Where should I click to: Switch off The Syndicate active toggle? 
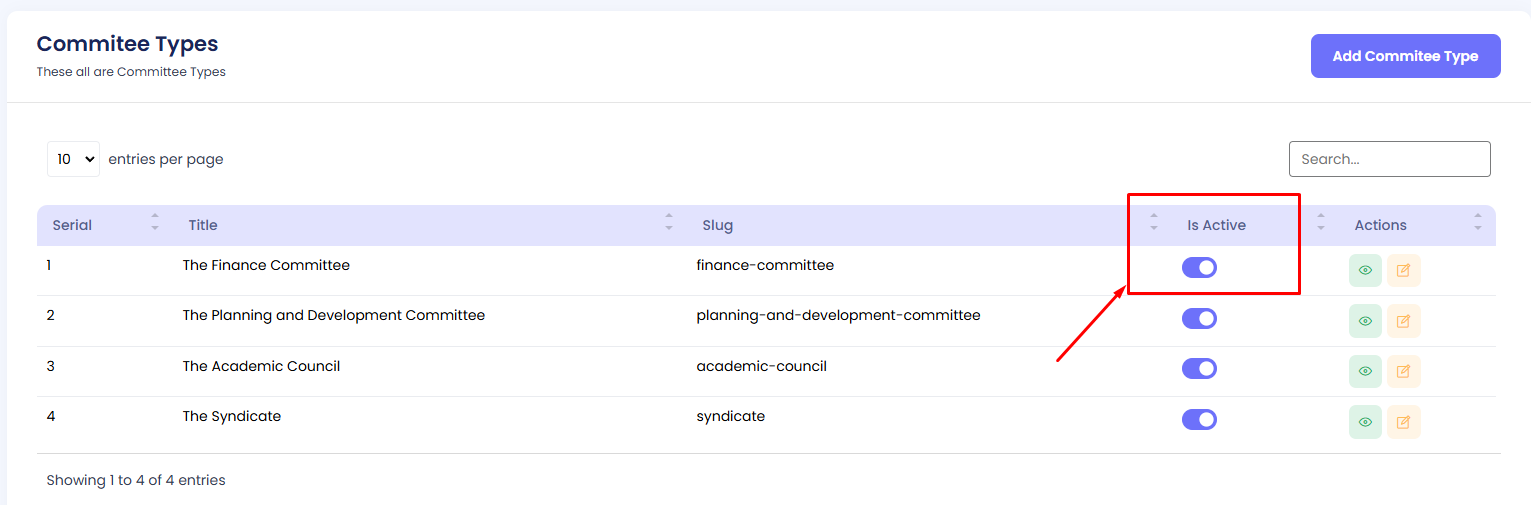1199,419
